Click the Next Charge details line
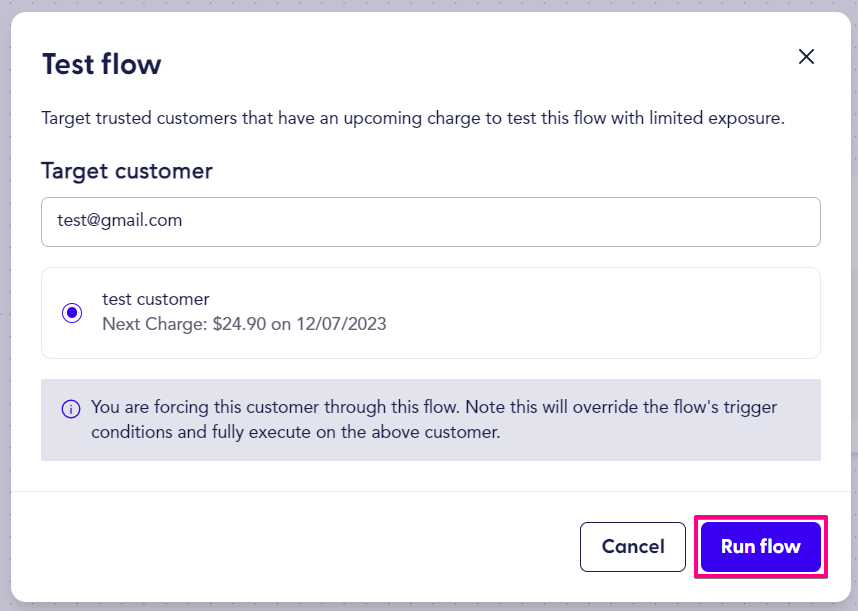The width and height of the screenshot is (858, 611). tap(244, 324)
